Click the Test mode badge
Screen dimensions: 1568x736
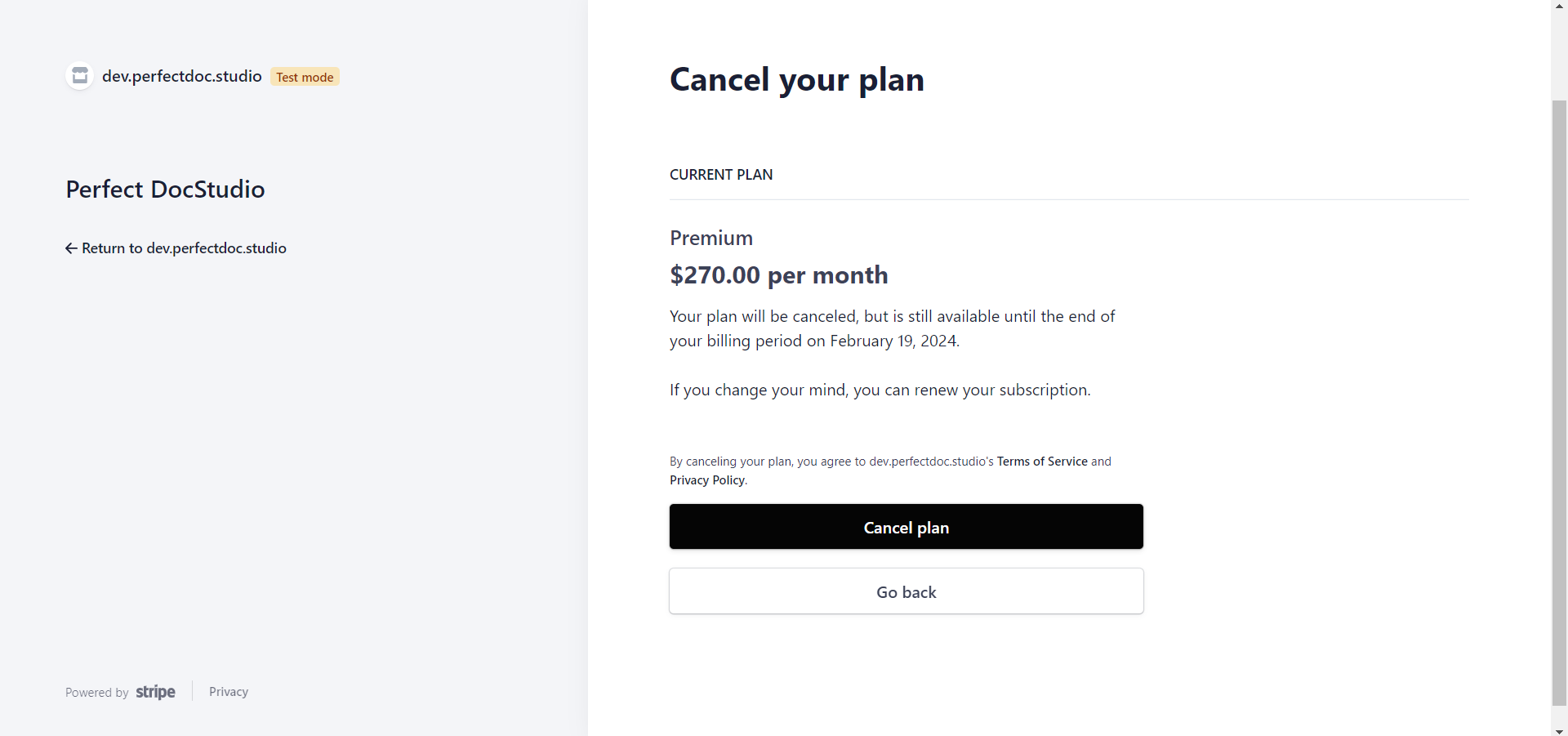305,77
